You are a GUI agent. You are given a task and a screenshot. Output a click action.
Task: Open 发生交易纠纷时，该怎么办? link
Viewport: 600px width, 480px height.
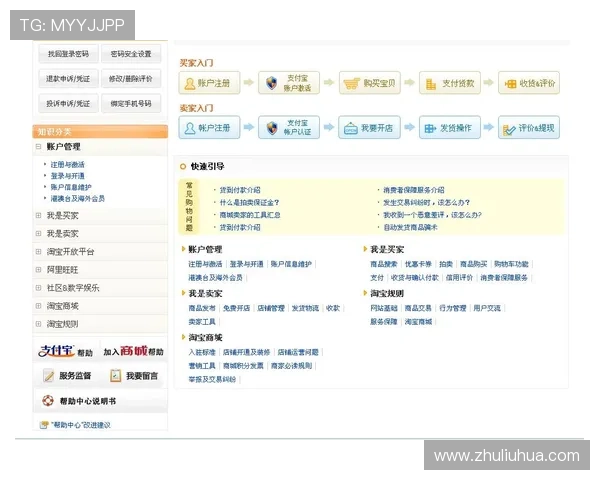pyautogui.click(x=426, y=202)
